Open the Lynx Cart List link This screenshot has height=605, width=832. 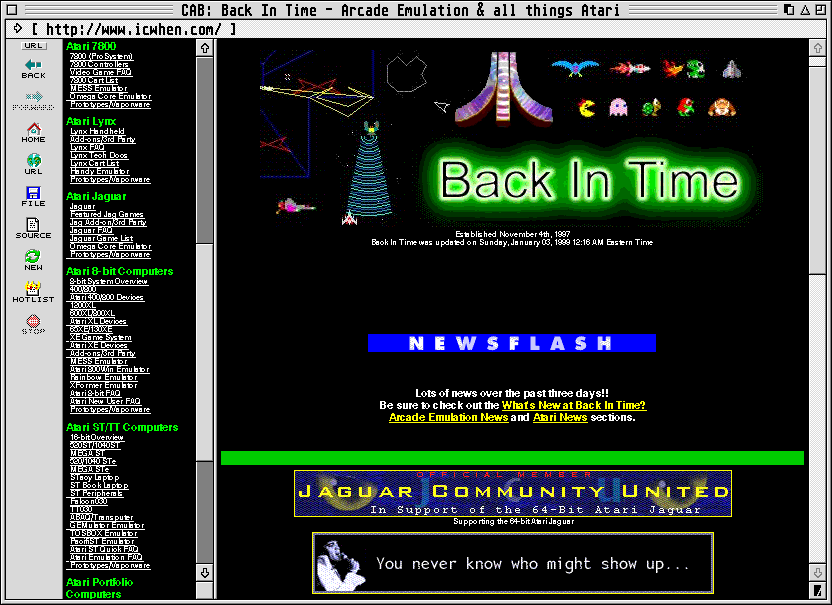point(95,163)
